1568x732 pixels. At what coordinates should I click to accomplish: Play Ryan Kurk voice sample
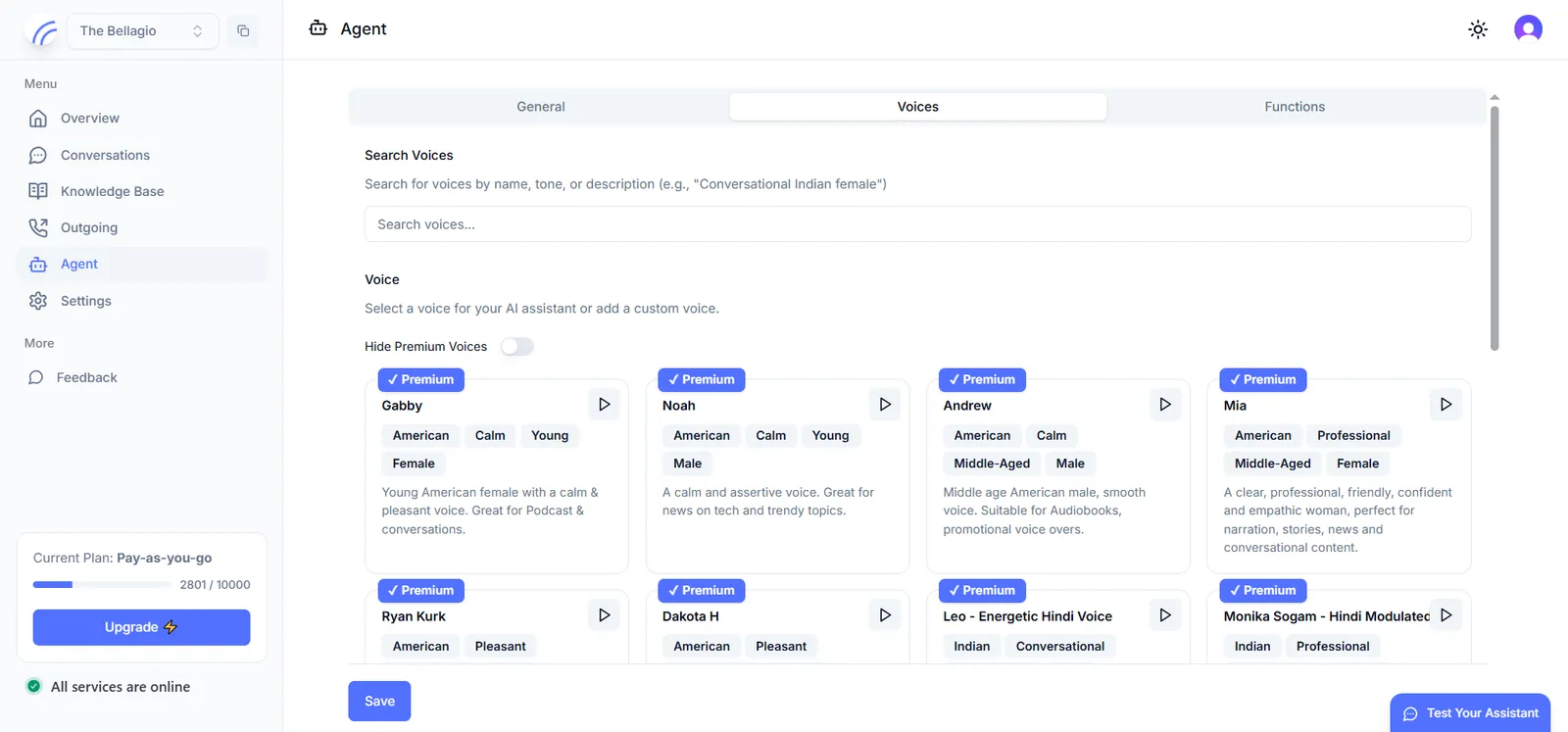[x=604, y=615]
